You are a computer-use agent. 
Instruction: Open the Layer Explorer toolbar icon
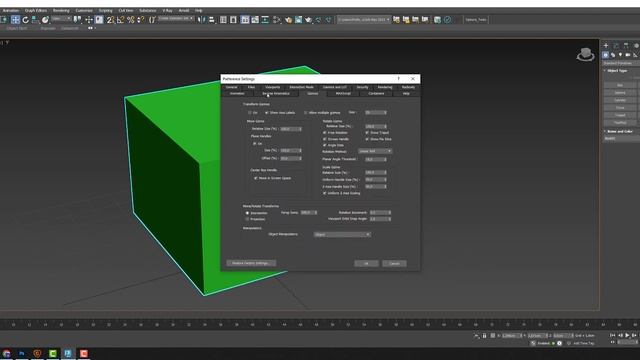click(x=233, y=20)
